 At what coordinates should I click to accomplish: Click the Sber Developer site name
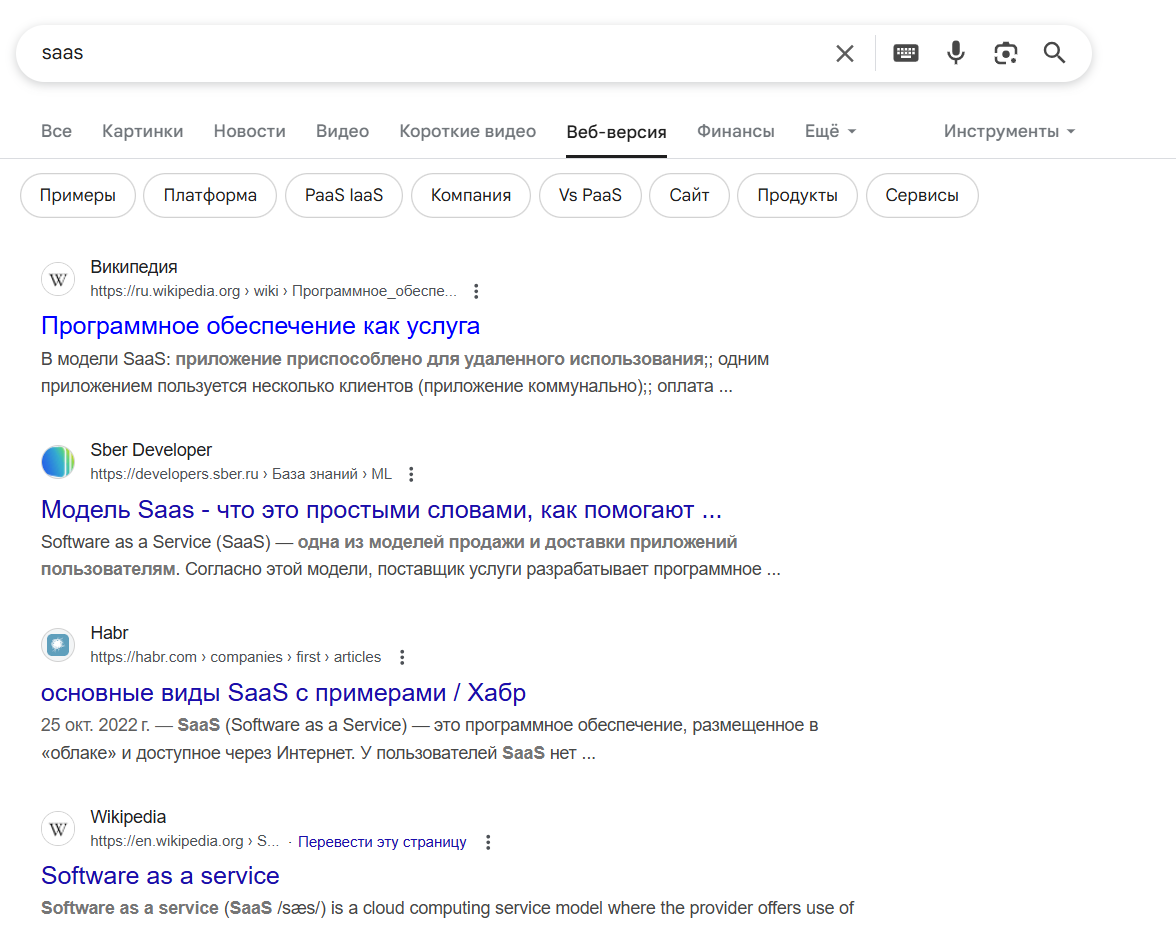pyautogui.click(x=151, y=450)
